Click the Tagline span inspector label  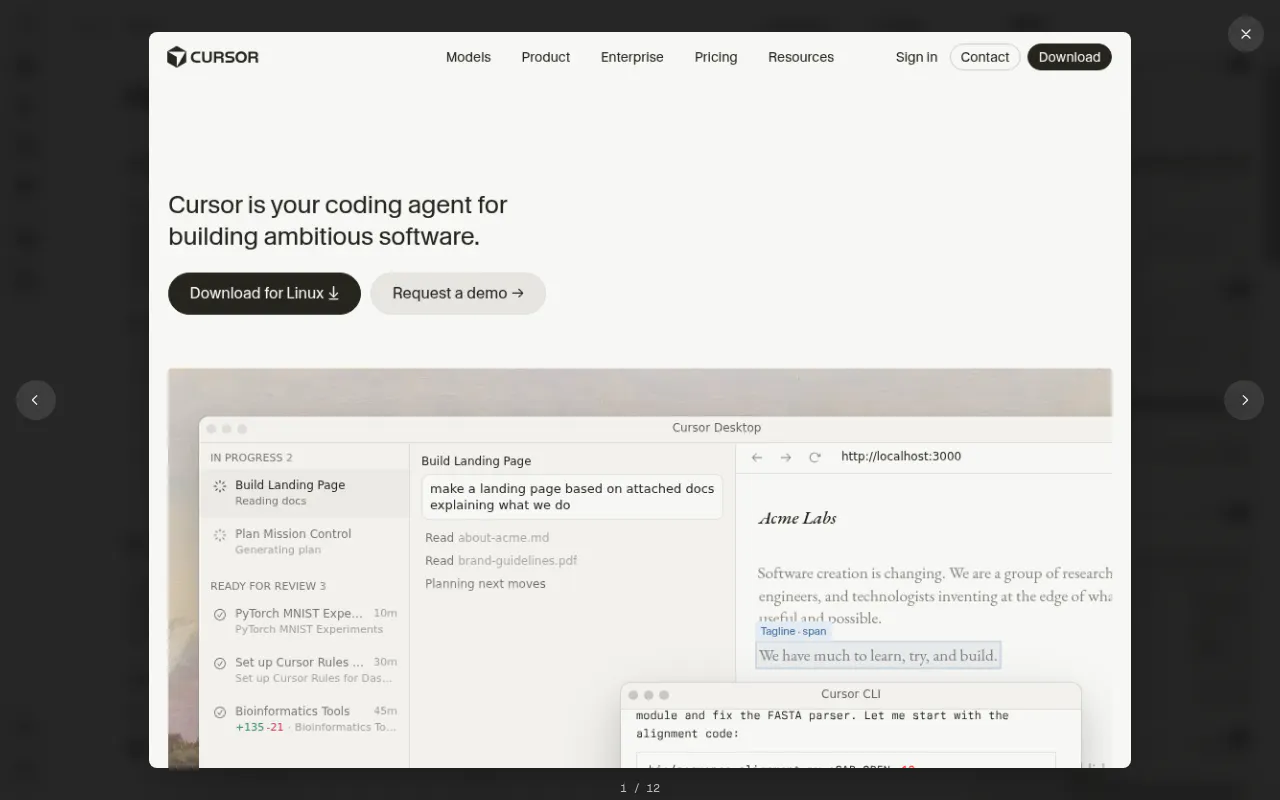tap(793, 631)
